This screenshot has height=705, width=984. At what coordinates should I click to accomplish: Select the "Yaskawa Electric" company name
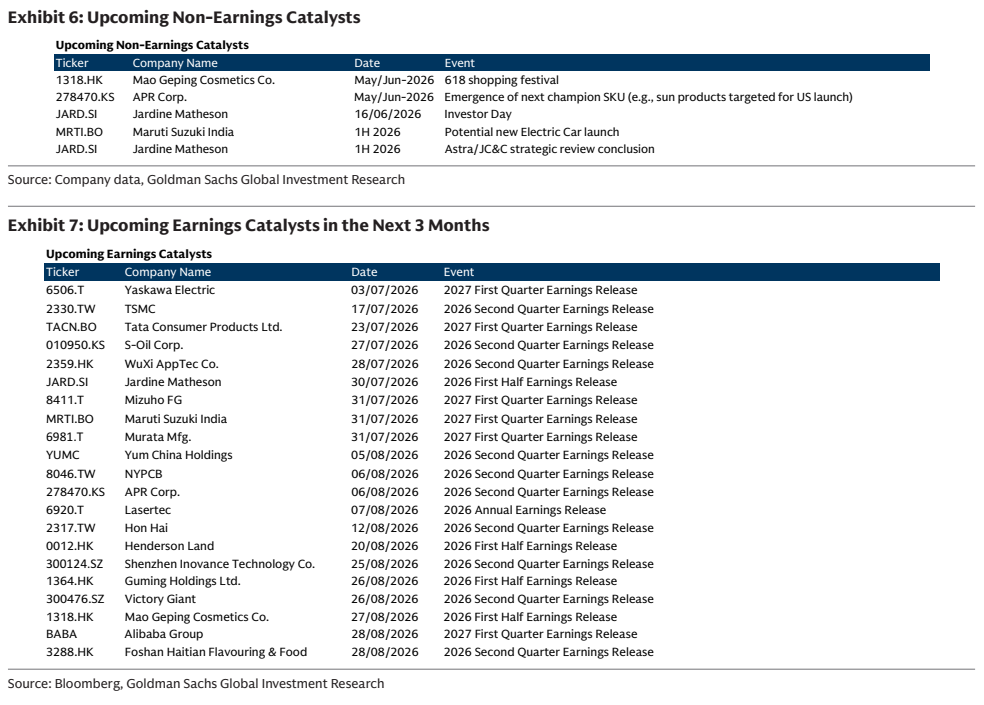169,290
